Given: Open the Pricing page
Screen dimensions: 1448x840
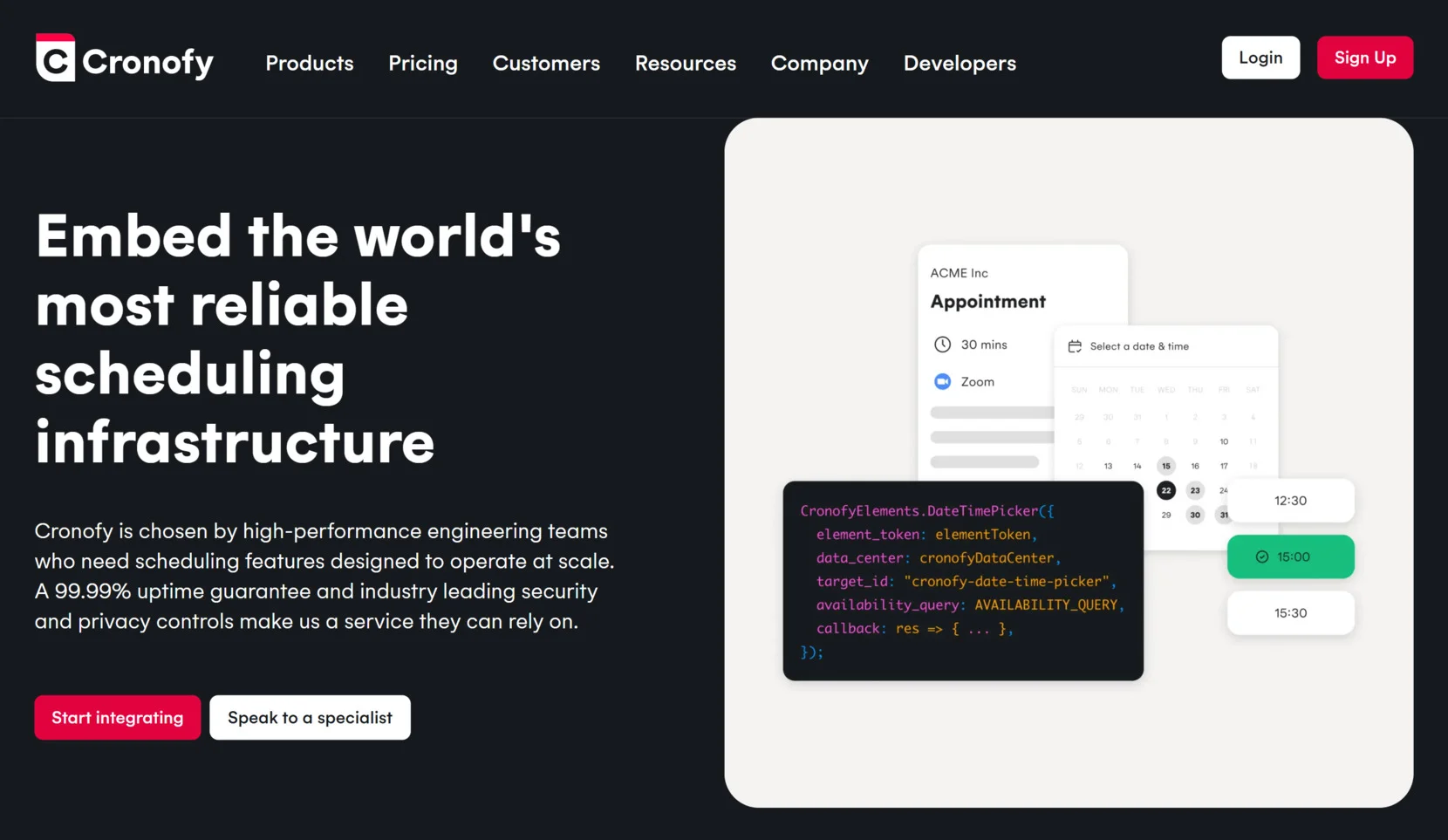Looking at the screenshot, I should pos(423,64).
